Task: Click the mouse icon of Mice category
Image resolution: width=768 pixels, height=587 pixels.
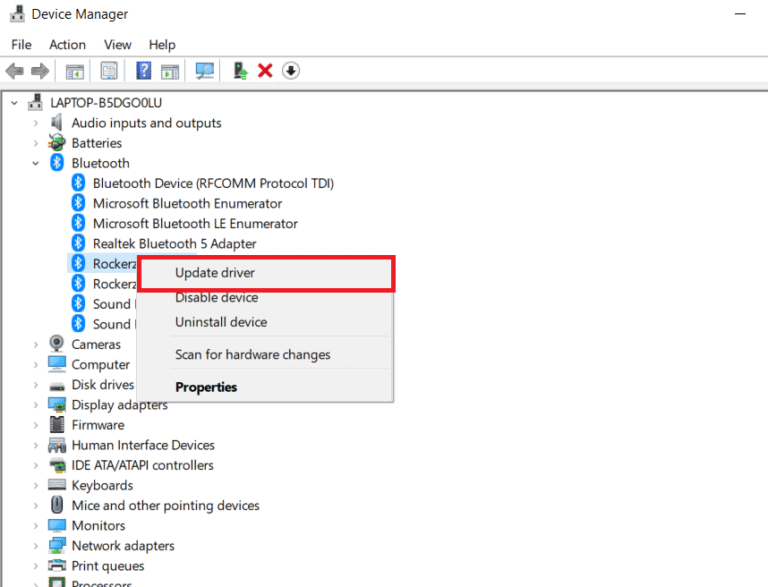Action: pos(57,505)
